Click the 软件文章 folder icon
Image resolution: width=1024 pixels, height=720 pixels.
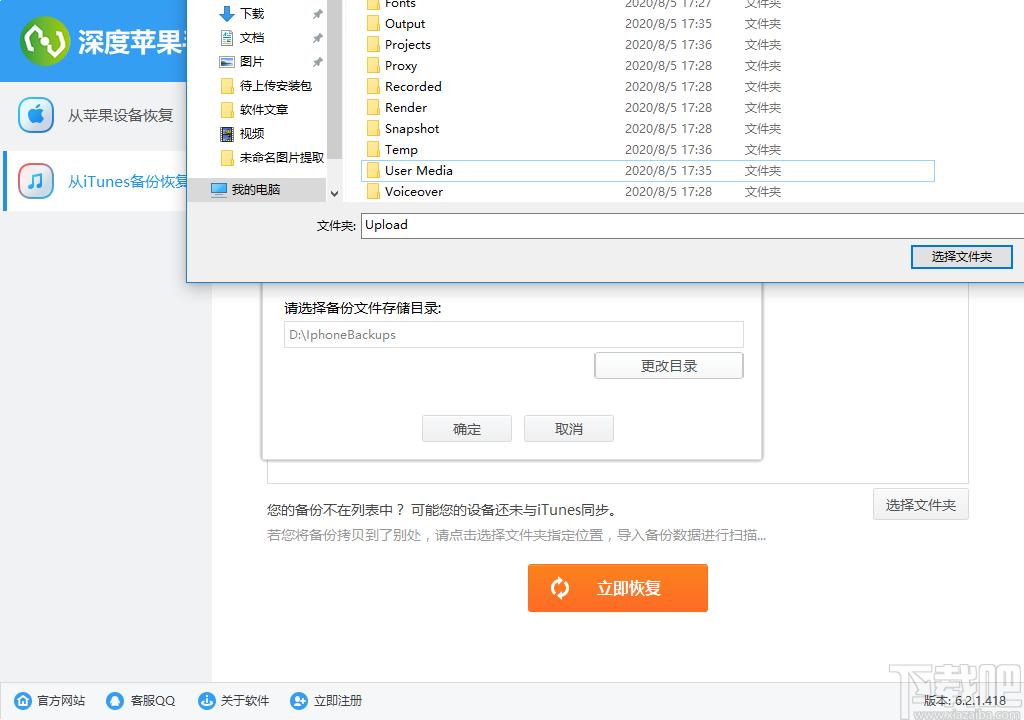coord(227,109)
